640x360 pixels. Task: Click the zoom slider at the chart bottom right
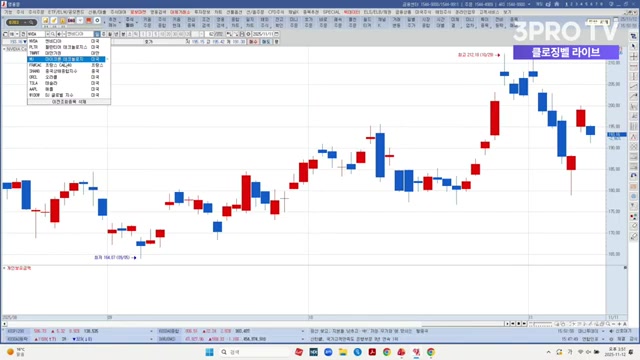pos(541,324)
